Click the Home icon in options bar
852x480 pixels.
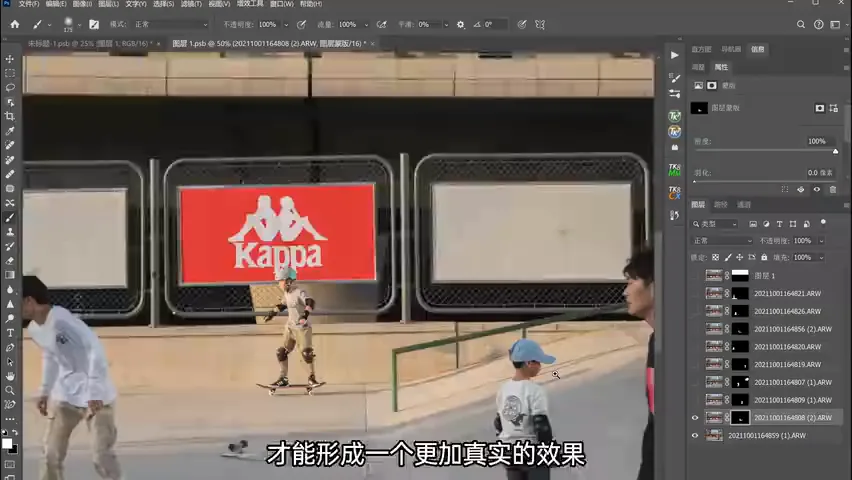pos(15,24)
